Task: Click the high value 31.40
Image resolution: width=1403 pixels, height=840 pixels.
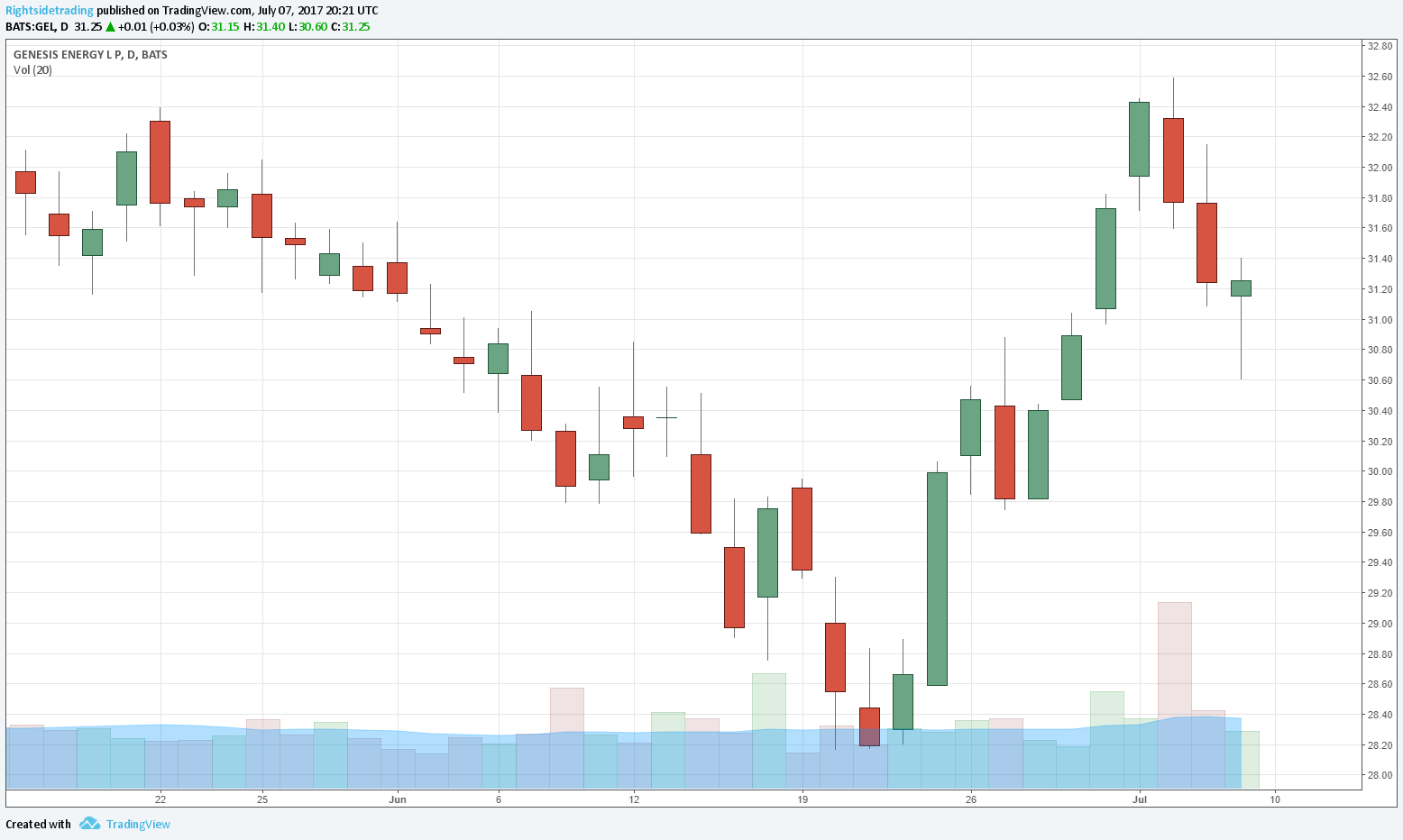Action: (271, 27)
